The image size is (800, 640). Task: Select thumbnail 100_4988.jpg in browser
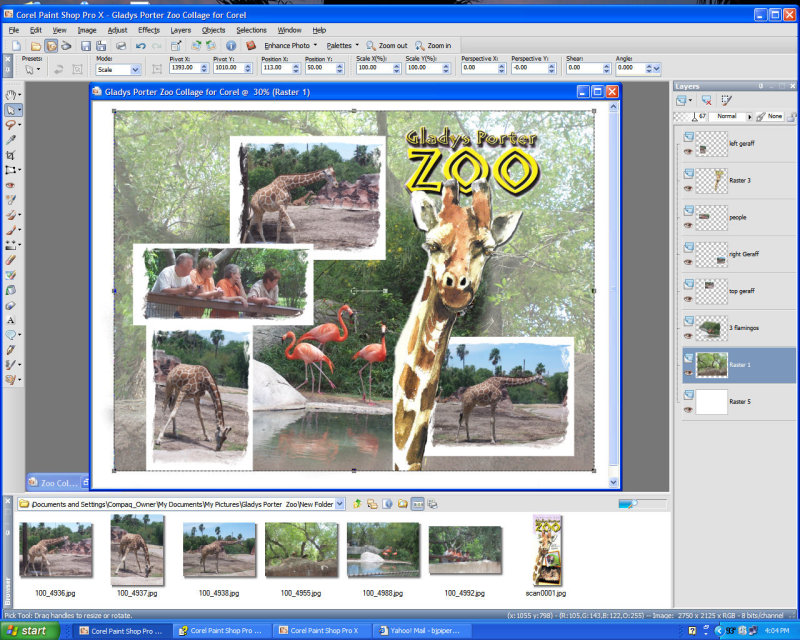click(x=383, y=550)
